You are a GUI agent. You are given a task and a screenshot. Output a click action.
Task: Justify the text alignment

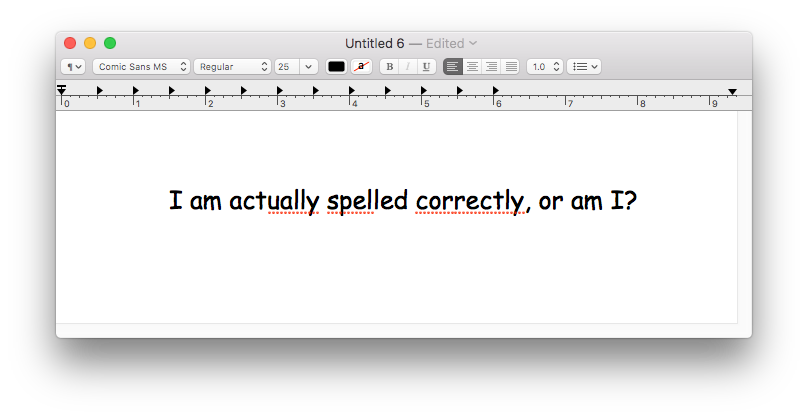click(x=510, y=66)
